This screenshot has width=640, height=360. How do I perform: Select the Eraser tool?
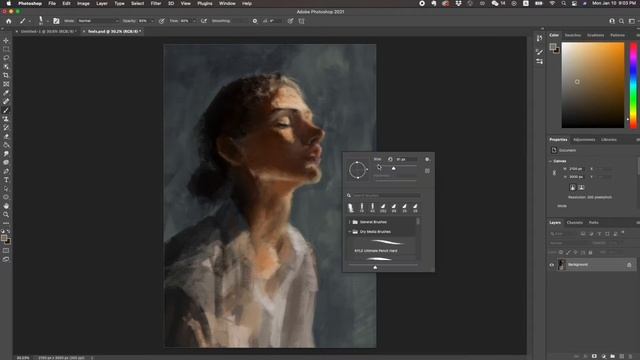[x=6, y=136]
